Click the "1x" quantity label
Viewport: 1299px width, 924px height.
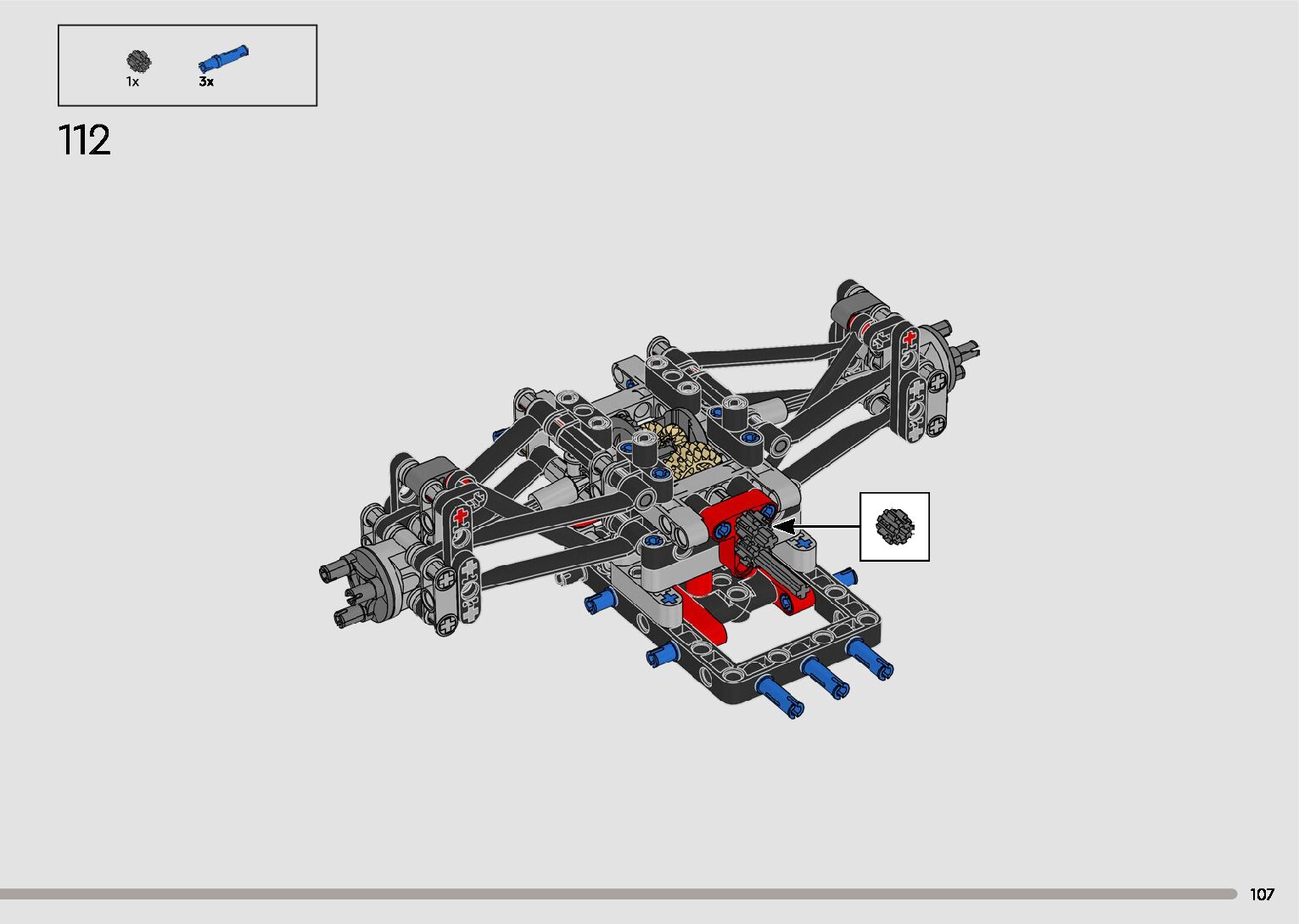pos(132,82)
